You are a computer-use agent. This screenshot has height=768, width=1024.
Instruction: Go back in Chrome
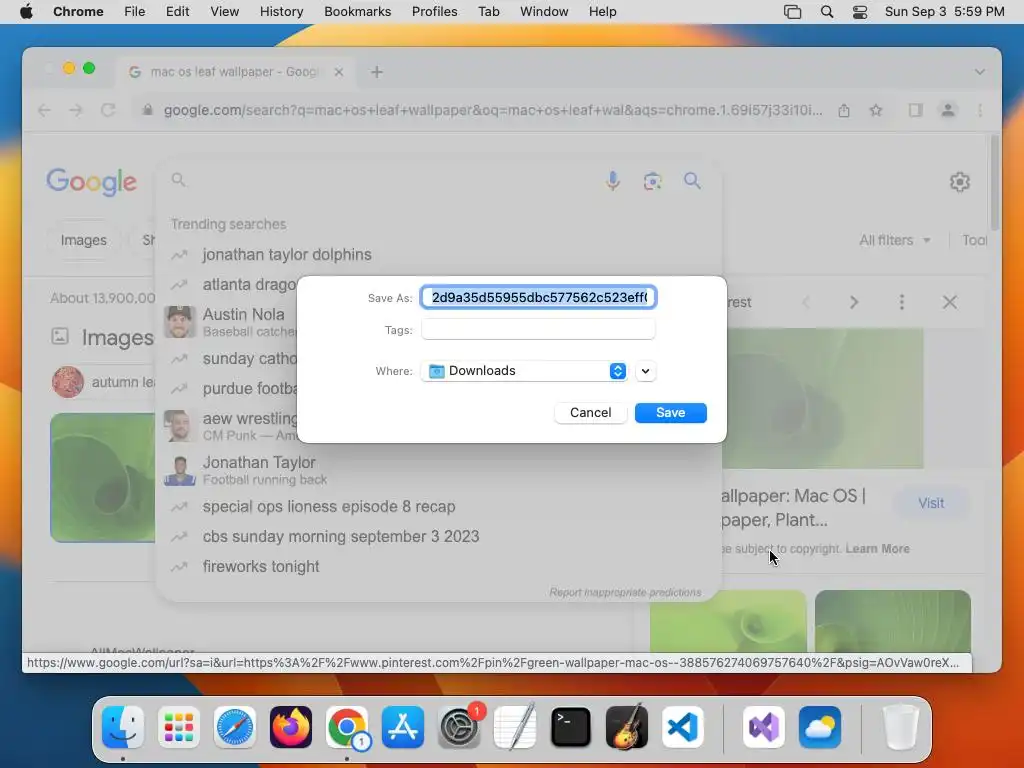pyautogui.click(x=44, y=110)
